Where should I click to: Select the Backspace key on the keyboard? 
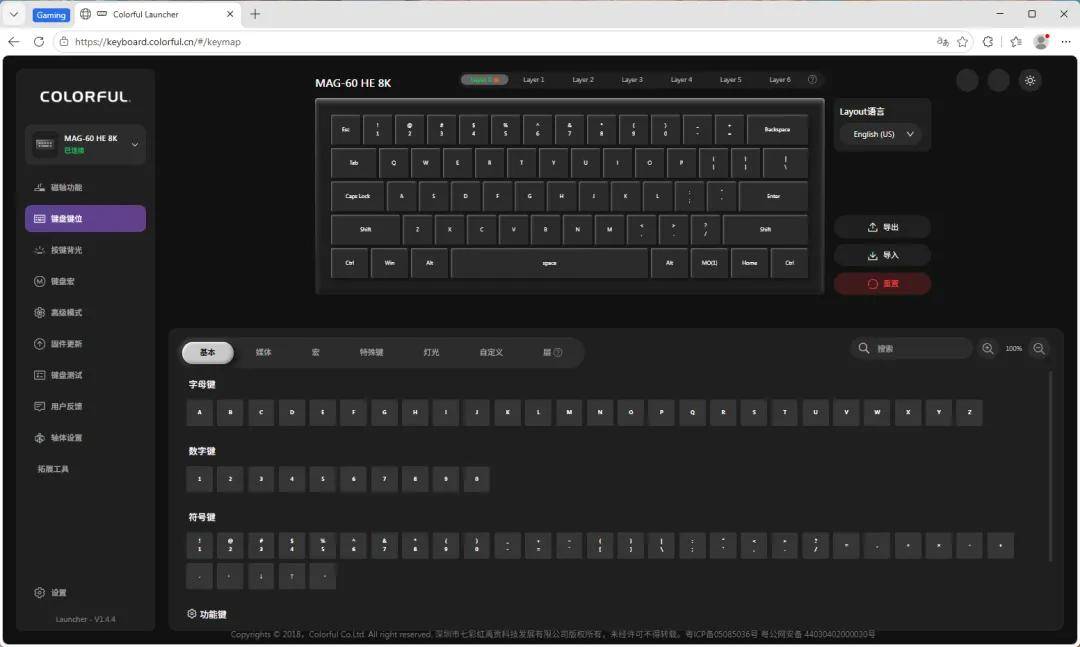[777, 130]
